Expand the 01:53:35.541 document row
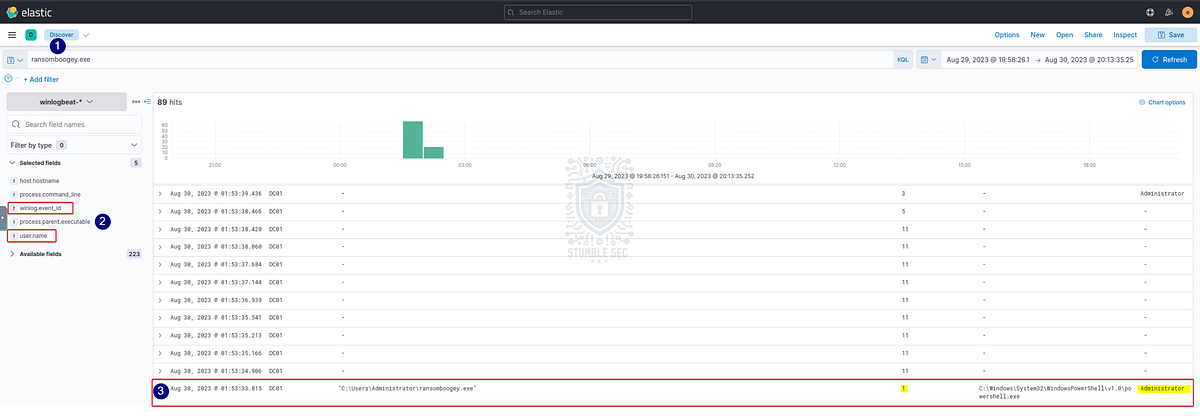Viewport: 1200px width, 416px height. pos(160,317)
